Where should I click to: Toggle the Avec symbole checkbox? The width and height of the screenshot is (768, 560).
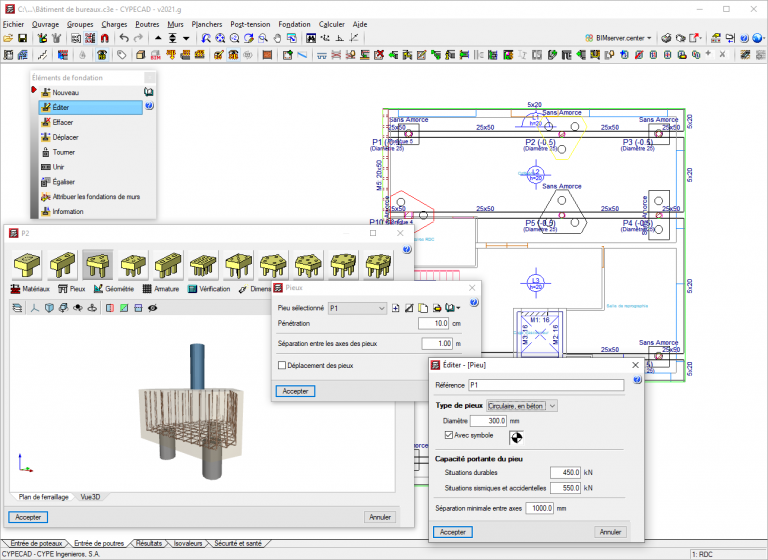(448, 435)
